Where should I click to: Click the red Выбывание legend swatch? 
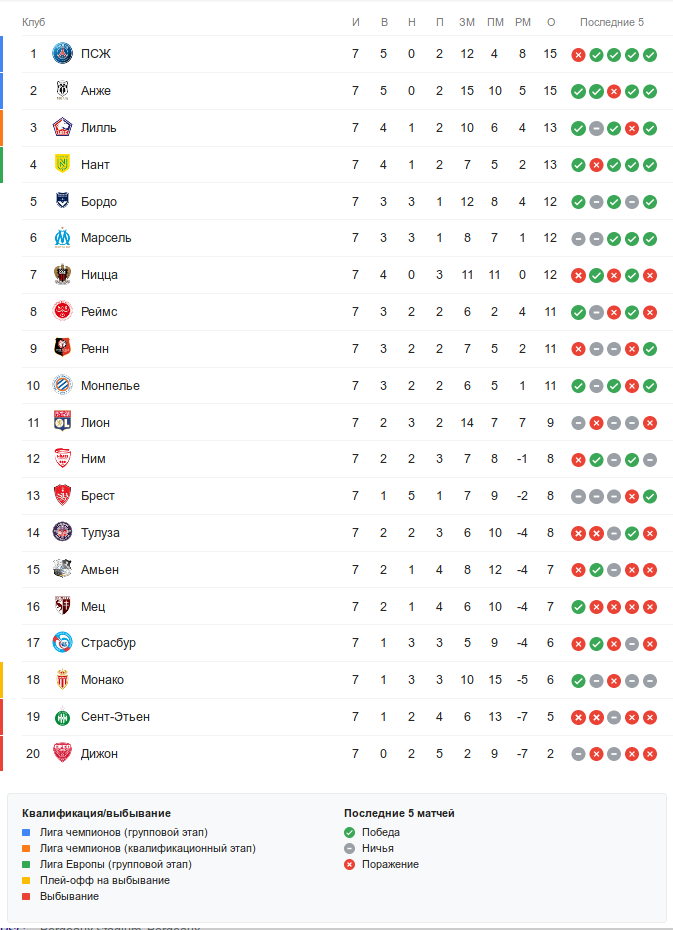tap(27, 896)
